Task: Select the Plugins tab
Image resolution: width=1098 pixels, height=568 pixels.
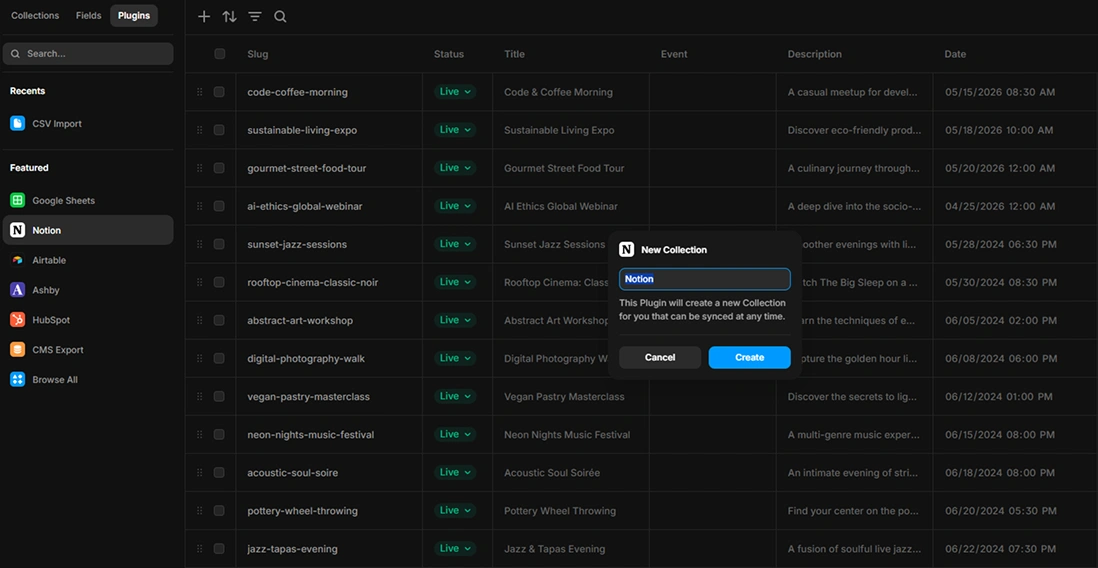Action: point(134,15)
